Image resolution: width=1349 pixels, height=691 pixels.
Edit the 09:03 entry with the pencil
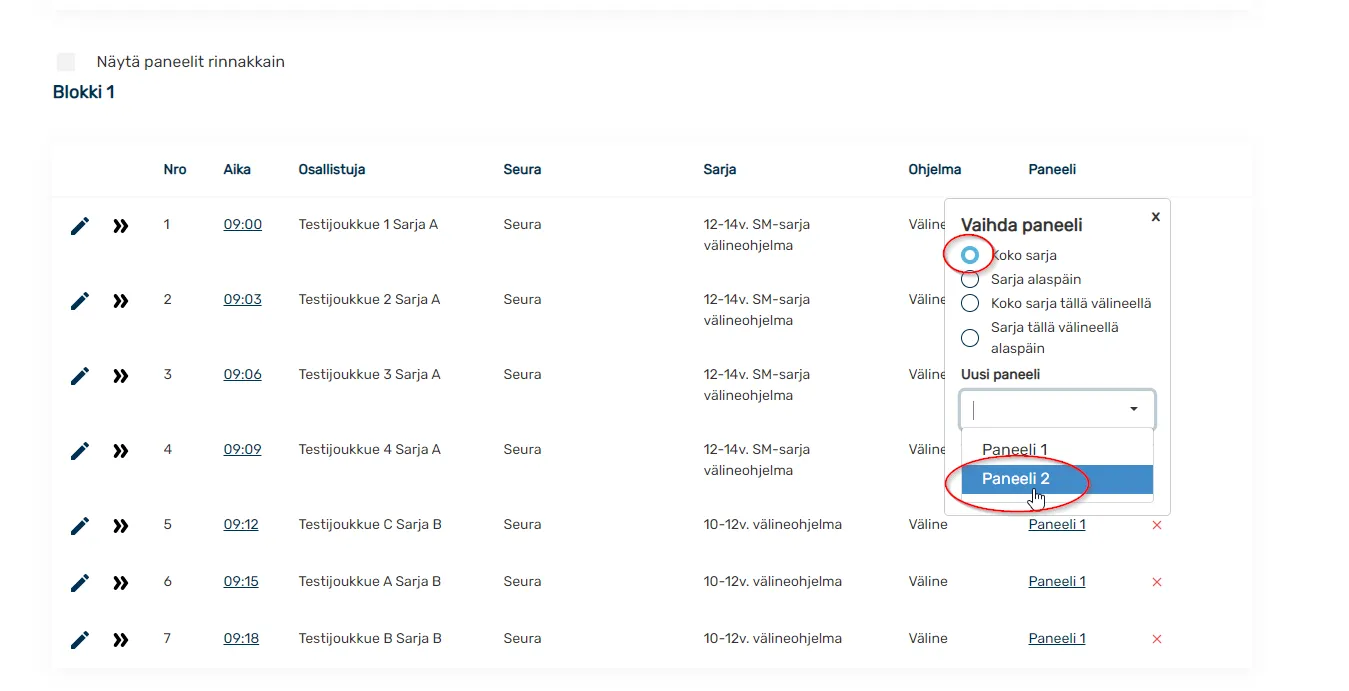coord(80,301)
